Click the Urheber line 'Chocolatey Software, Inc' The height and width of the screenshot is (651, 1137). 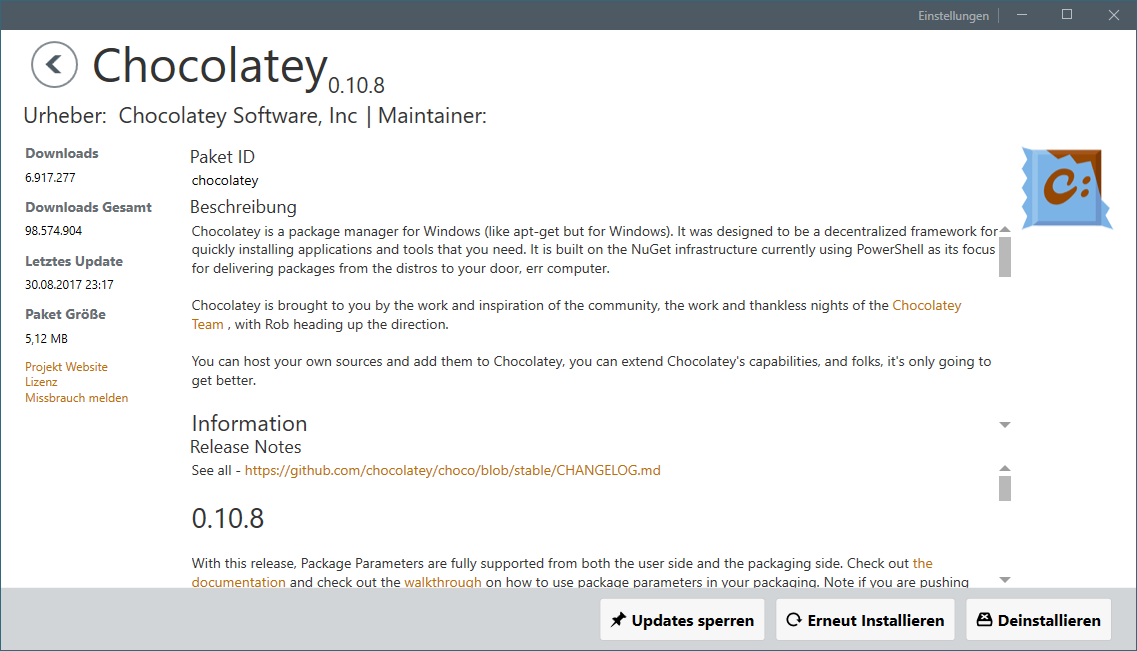(x=238, y=116)
